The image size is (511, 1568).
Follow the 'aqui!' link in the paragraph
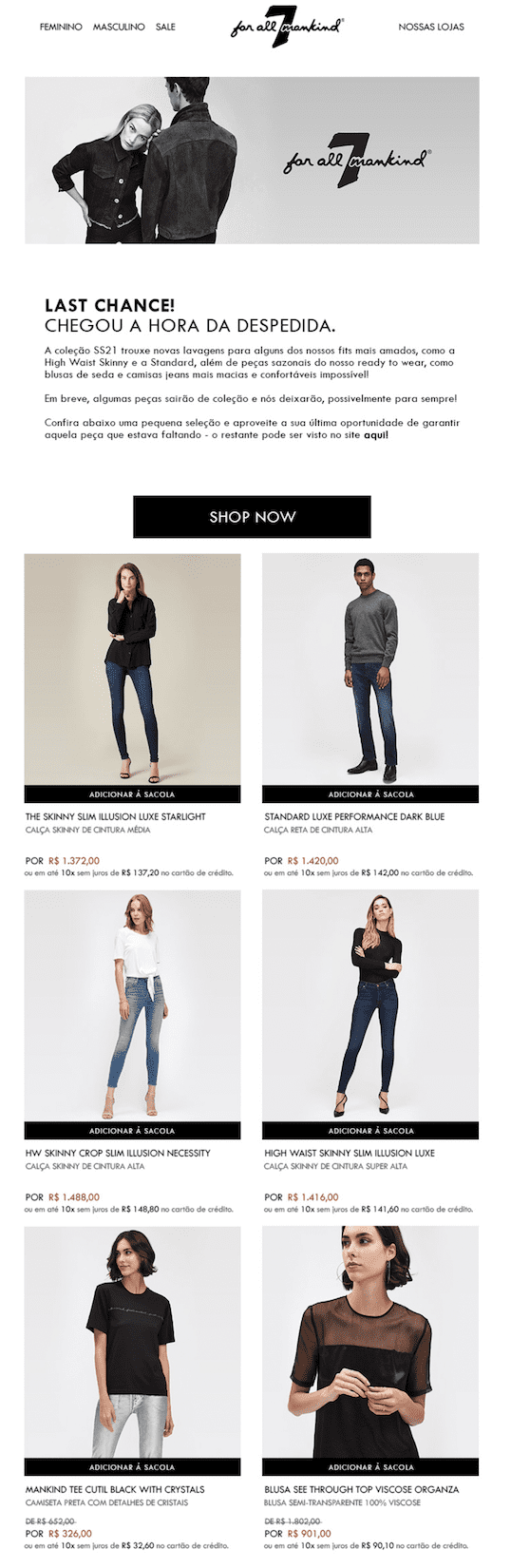[376, 434]
